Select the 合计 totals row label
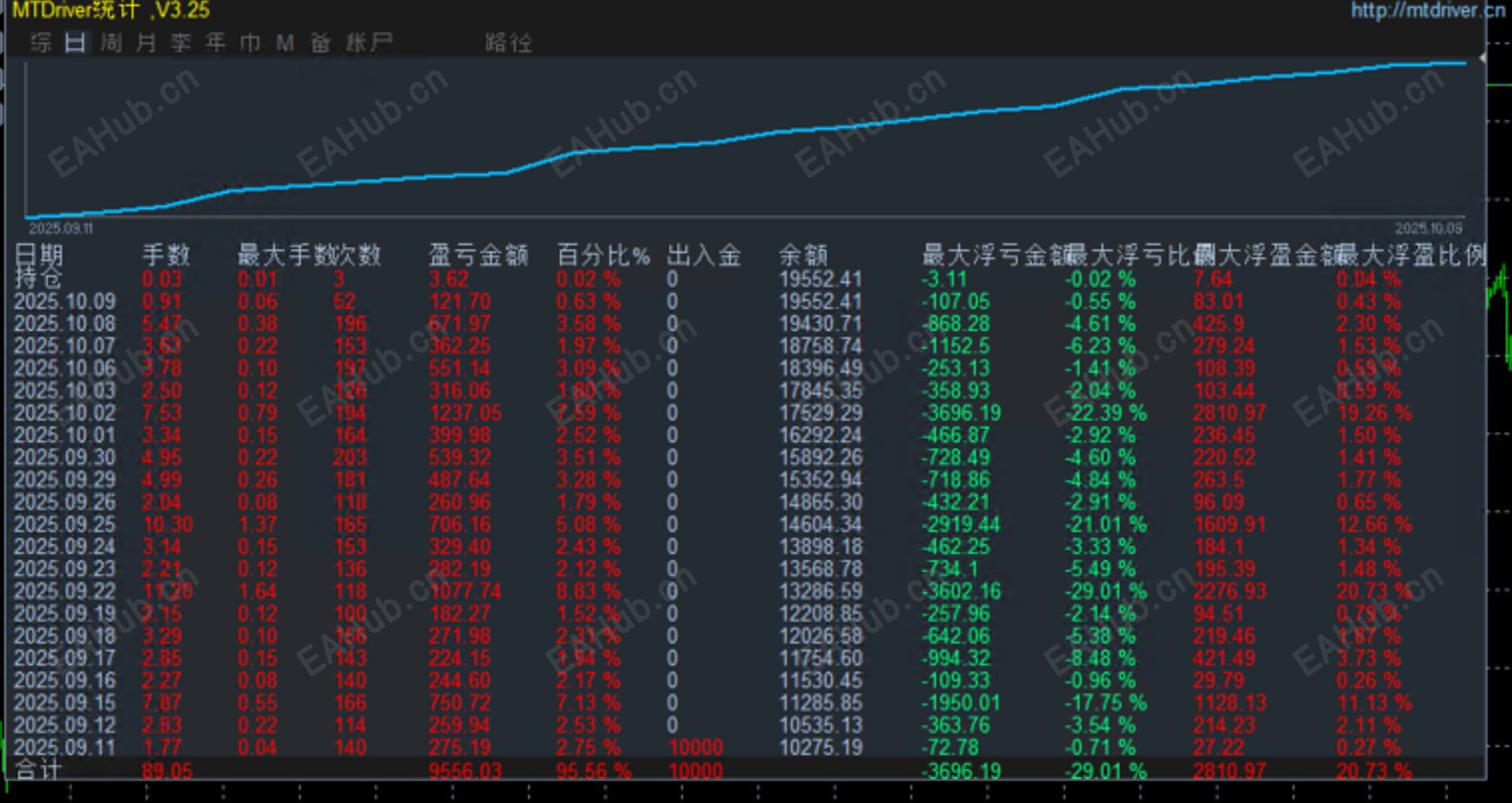This screenshot has width=1512, height=803. click(39, 770)
